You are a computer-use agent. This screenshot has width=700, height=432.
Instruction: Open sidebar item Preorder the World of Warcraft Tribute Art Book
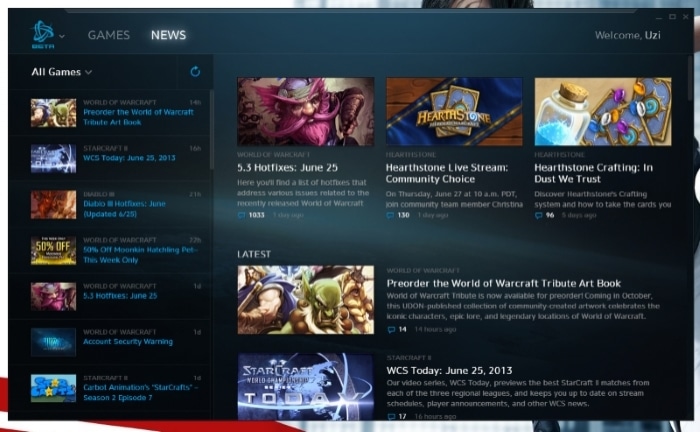pos(138,117)
